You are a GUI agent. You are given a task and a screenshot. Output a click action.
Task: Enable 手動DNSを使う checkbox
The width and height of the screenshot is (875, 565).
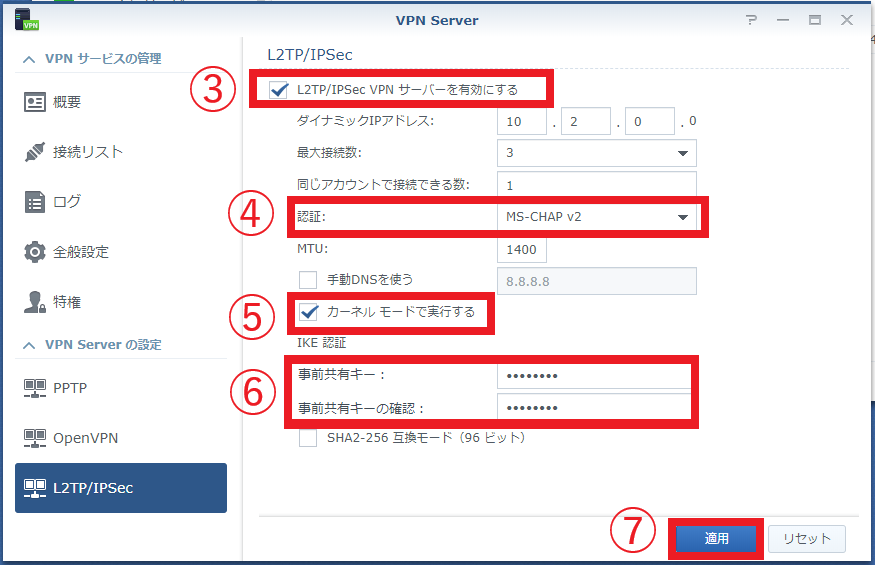[308, 279]
